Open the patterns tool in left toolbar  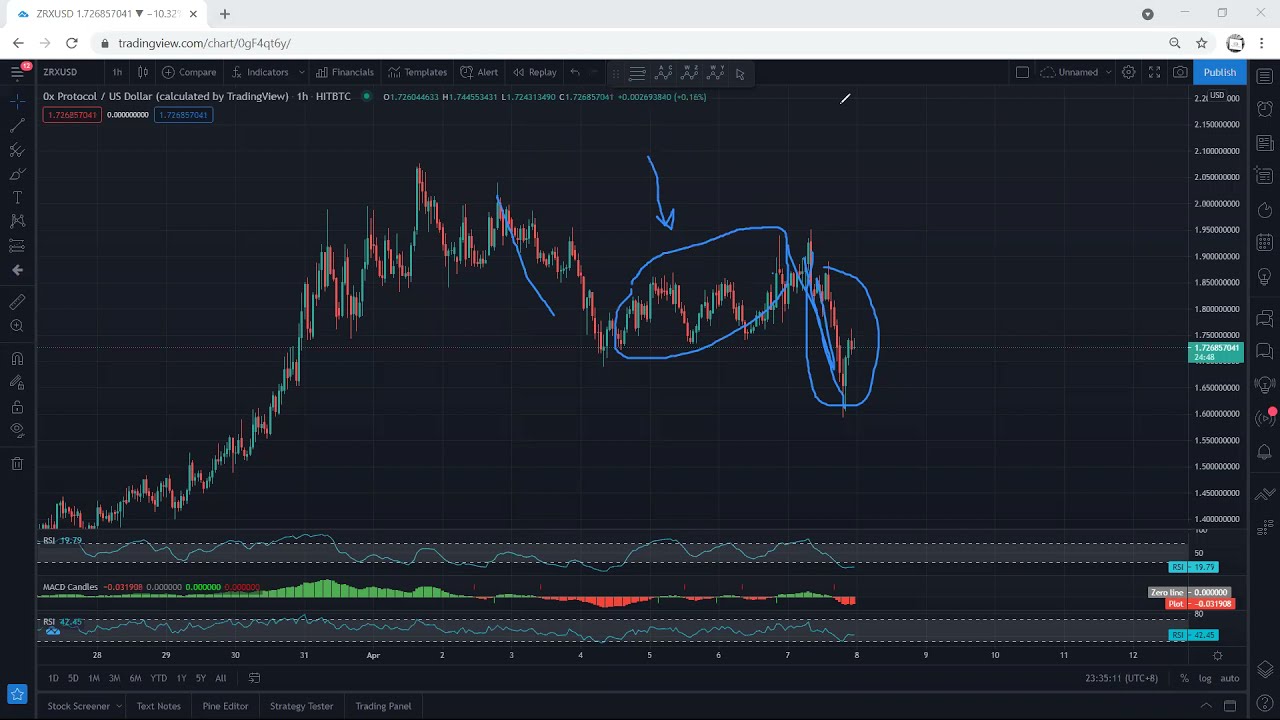click(x=17, y=221)
